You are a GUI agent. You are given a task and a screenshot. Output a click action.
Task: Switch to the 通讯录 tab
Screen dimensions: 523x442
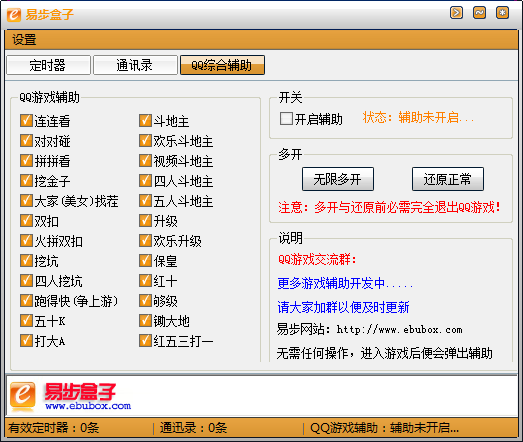pyautogui.click(x=135, y=65)
